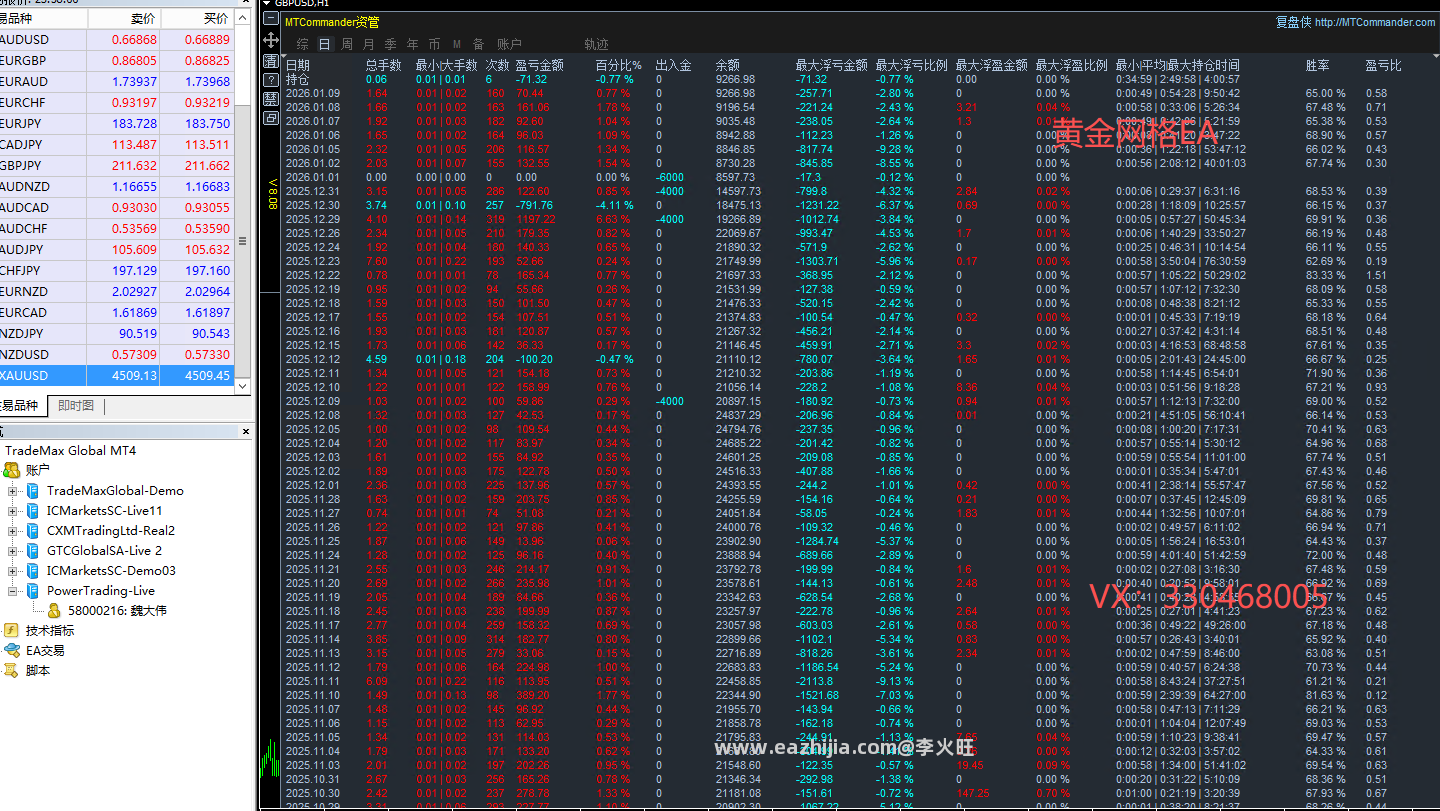
Task: Click the server icon of ICMarketsSC-Demo03
Action: 33,570
